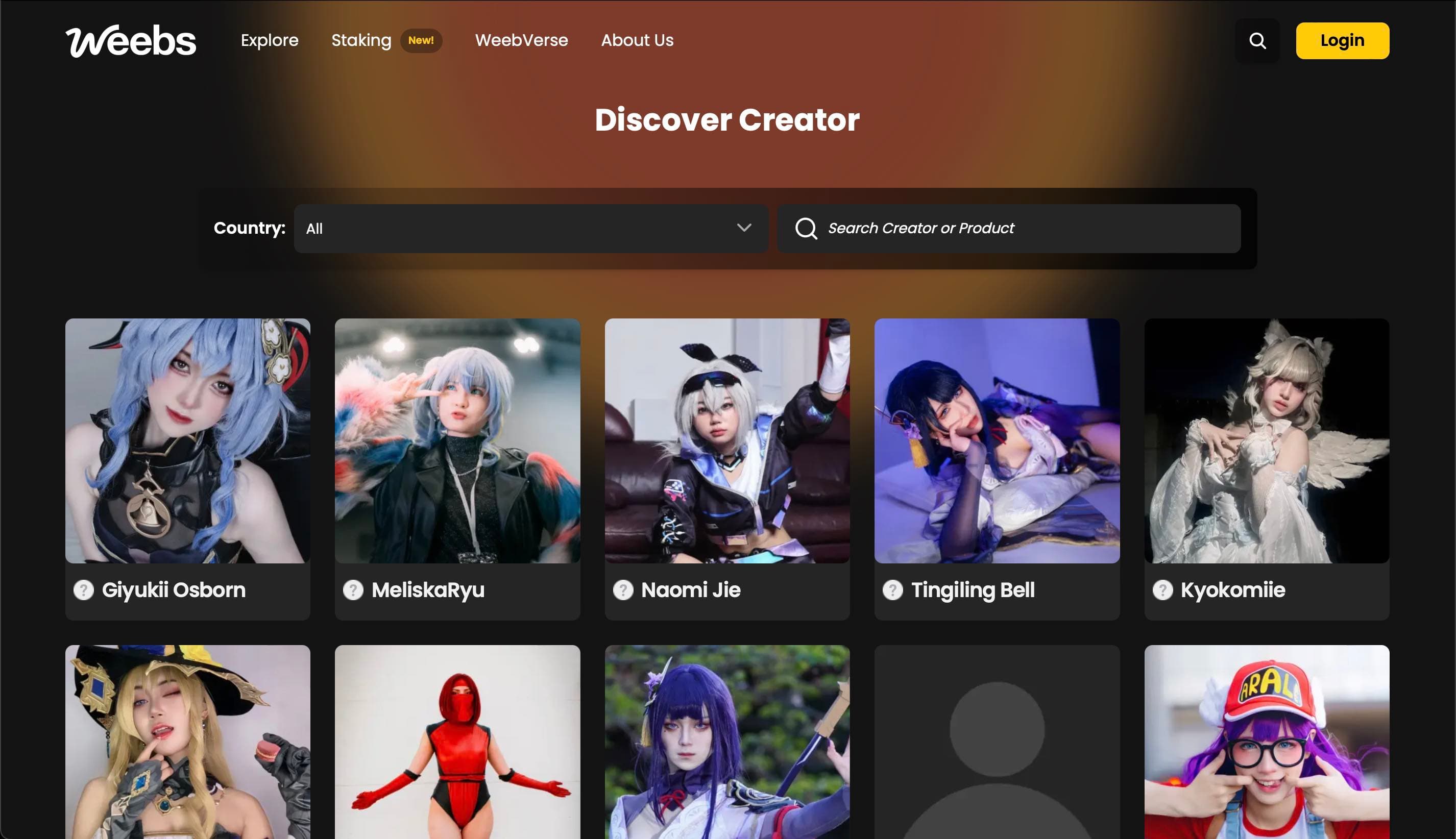Click the question badge beside MeliskaRyu
The image size is (1456, 839).
[x=353, y=589]
